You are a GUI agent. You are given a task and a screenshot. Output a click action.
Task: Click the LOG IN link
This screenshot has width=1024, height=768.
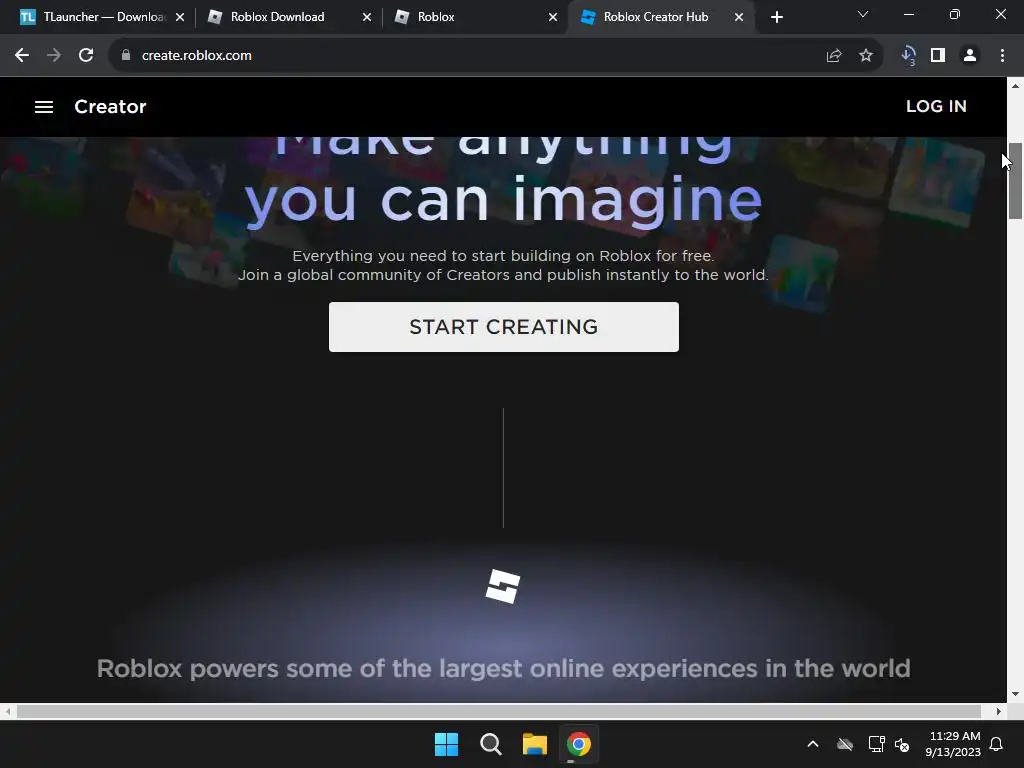pos(936,106)
